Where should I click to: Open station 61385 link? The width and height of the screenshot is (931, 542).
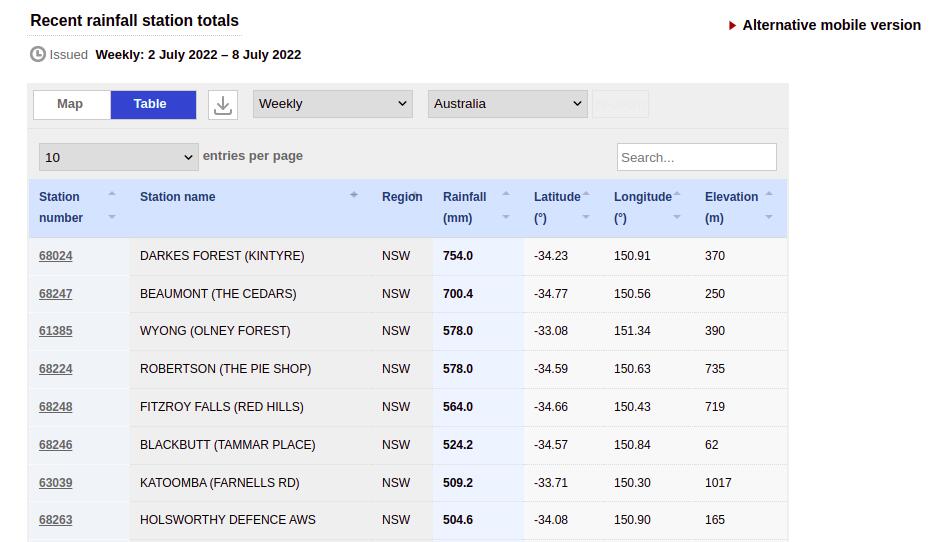(x=56, y=331)
